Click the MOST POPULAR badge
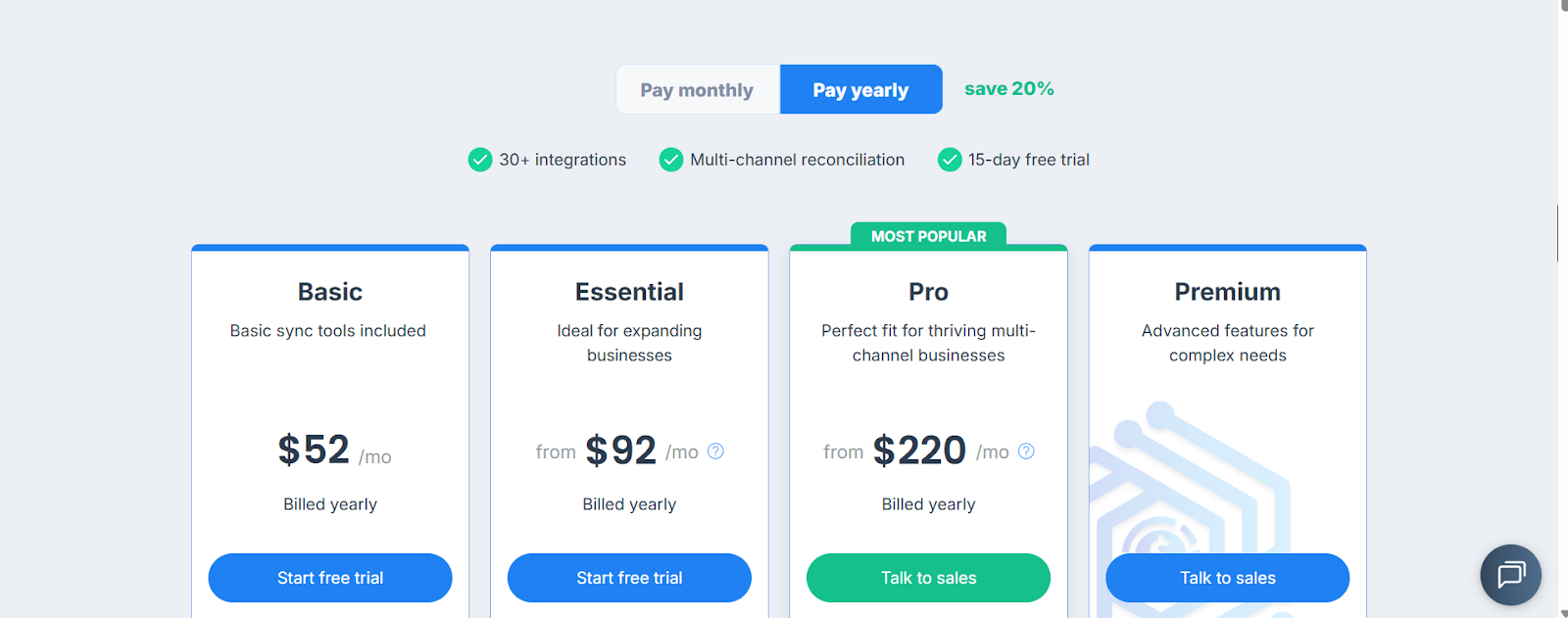This screenshot has width=1568, height=618. [928, 236]
